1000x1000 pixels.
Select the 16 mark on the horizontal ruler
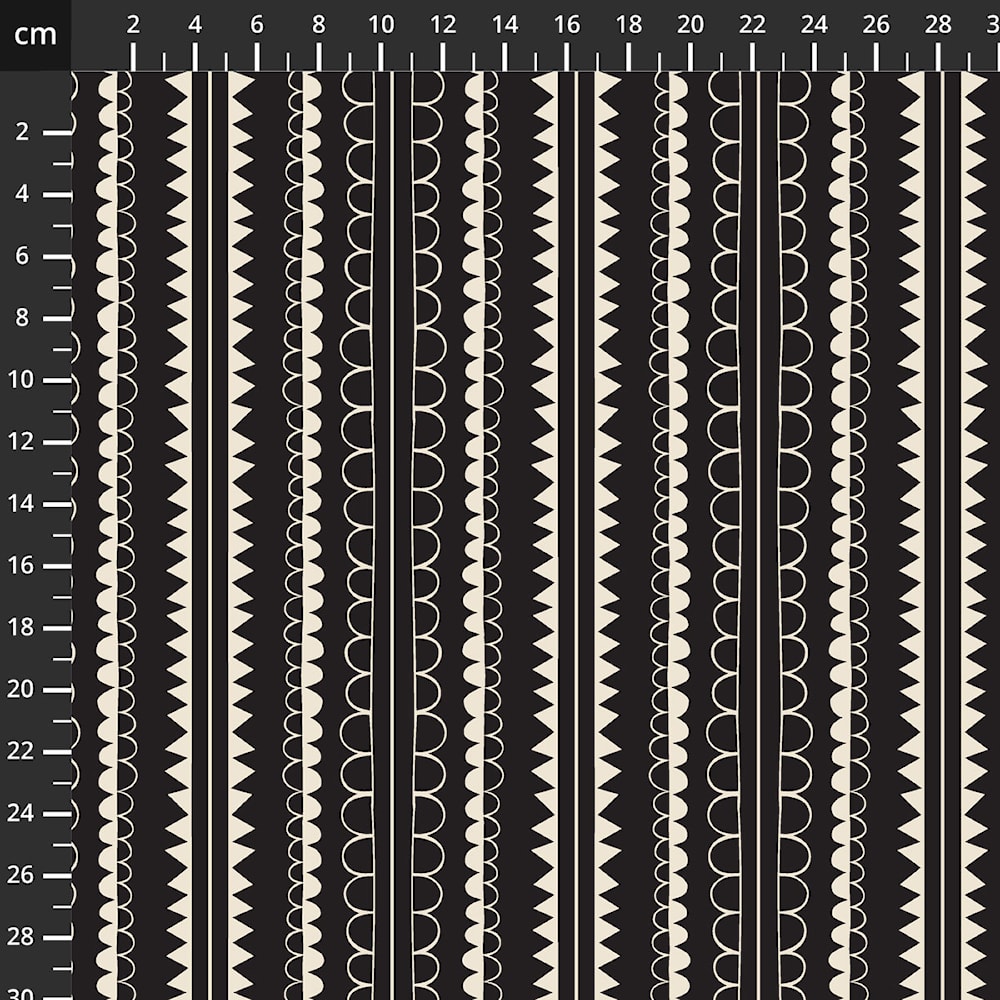566,25
